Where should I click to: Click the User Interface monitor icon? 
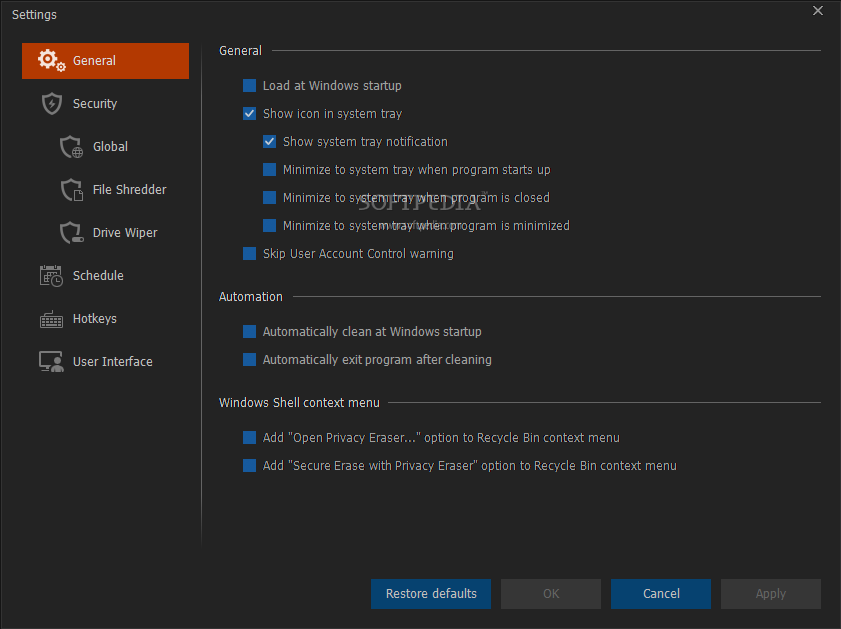pyautogui.click(x=51, y=361)
